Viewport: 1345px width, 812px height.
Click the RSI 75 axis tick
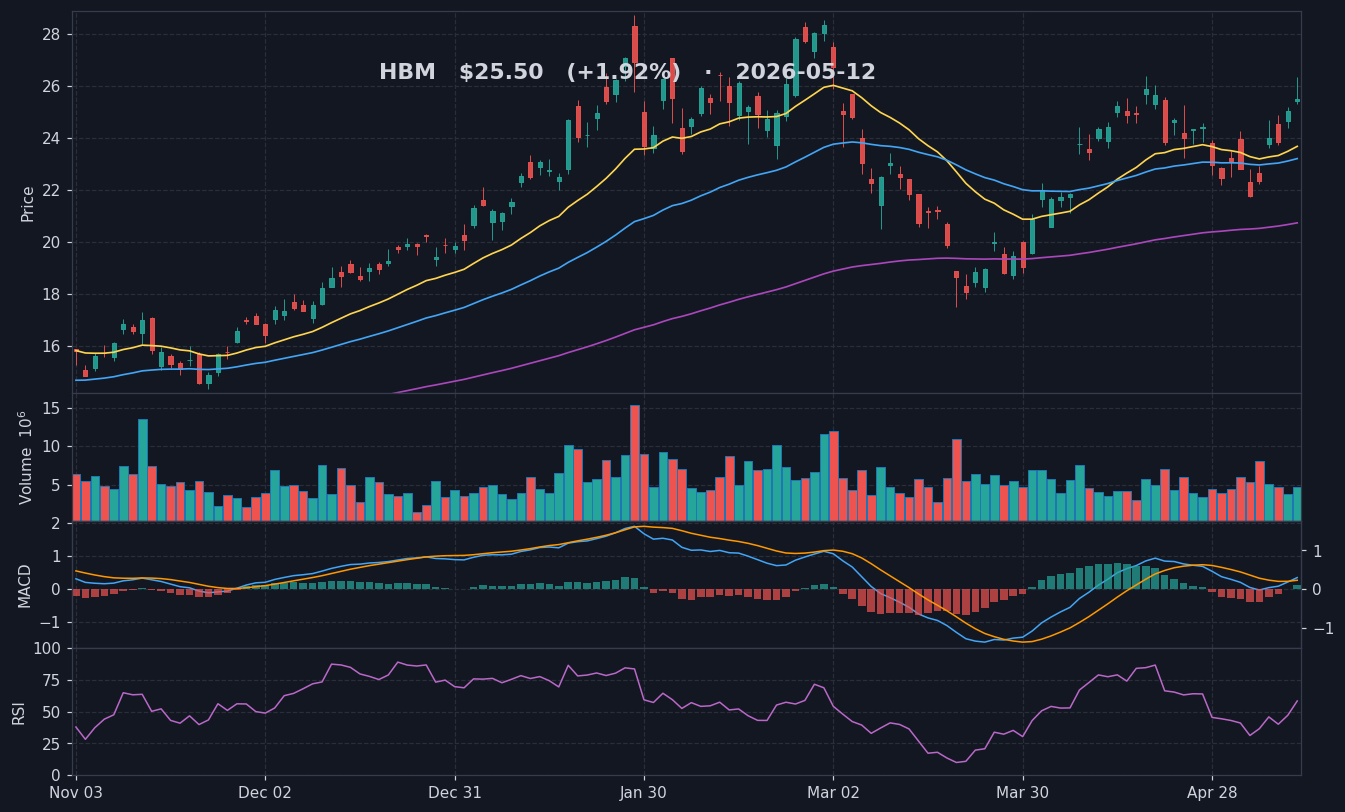tap(51, 680)
